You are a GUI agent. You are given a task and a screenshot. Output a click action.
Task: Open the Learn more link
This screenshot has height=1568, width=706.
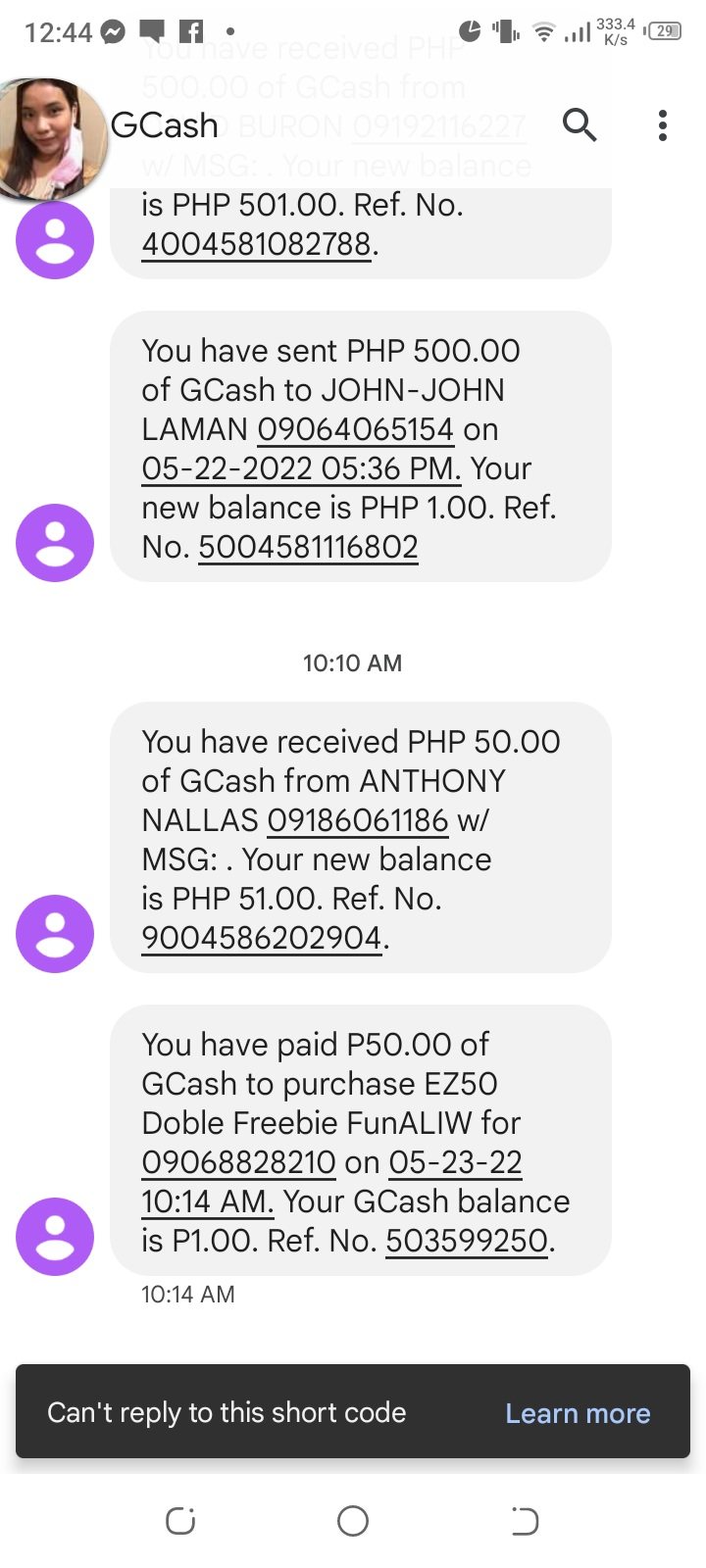pos(578,1413)
